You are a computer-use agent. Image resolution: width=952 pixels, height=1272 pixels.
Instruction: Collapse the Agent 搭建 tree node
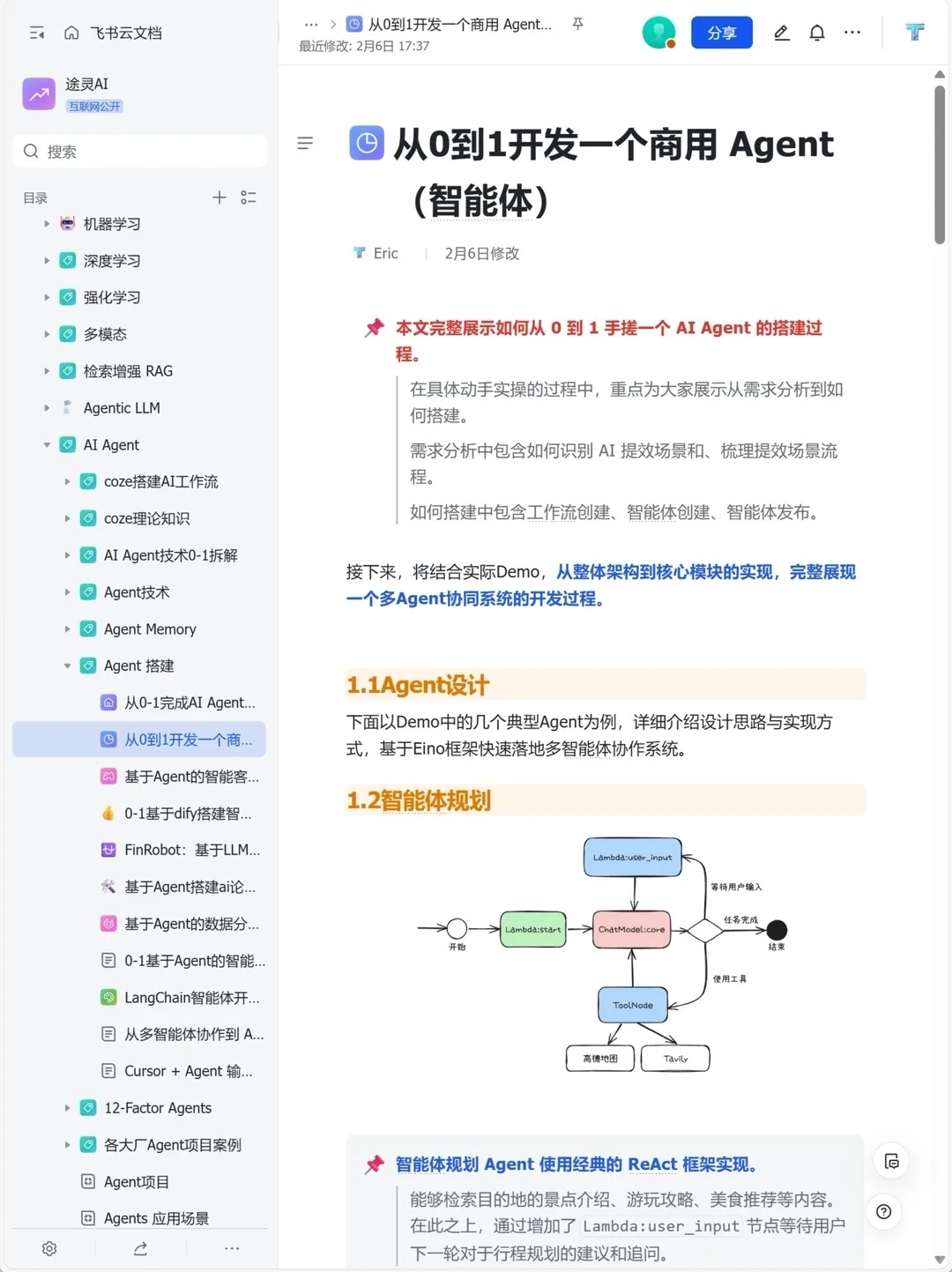point(67,666)
